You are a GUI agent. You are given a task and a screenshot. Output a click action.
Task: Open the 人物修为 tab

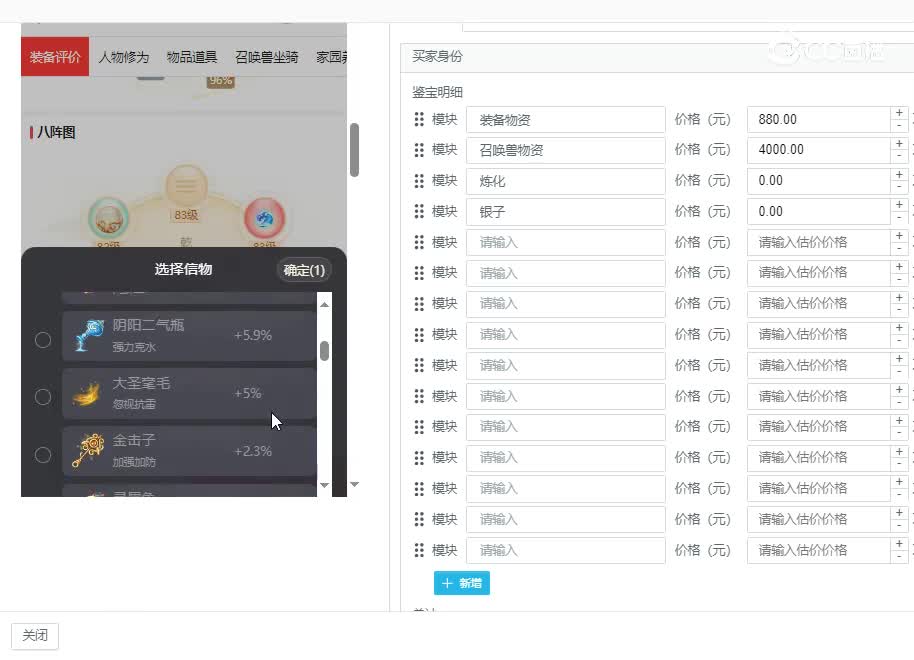[x=124, y=57]
